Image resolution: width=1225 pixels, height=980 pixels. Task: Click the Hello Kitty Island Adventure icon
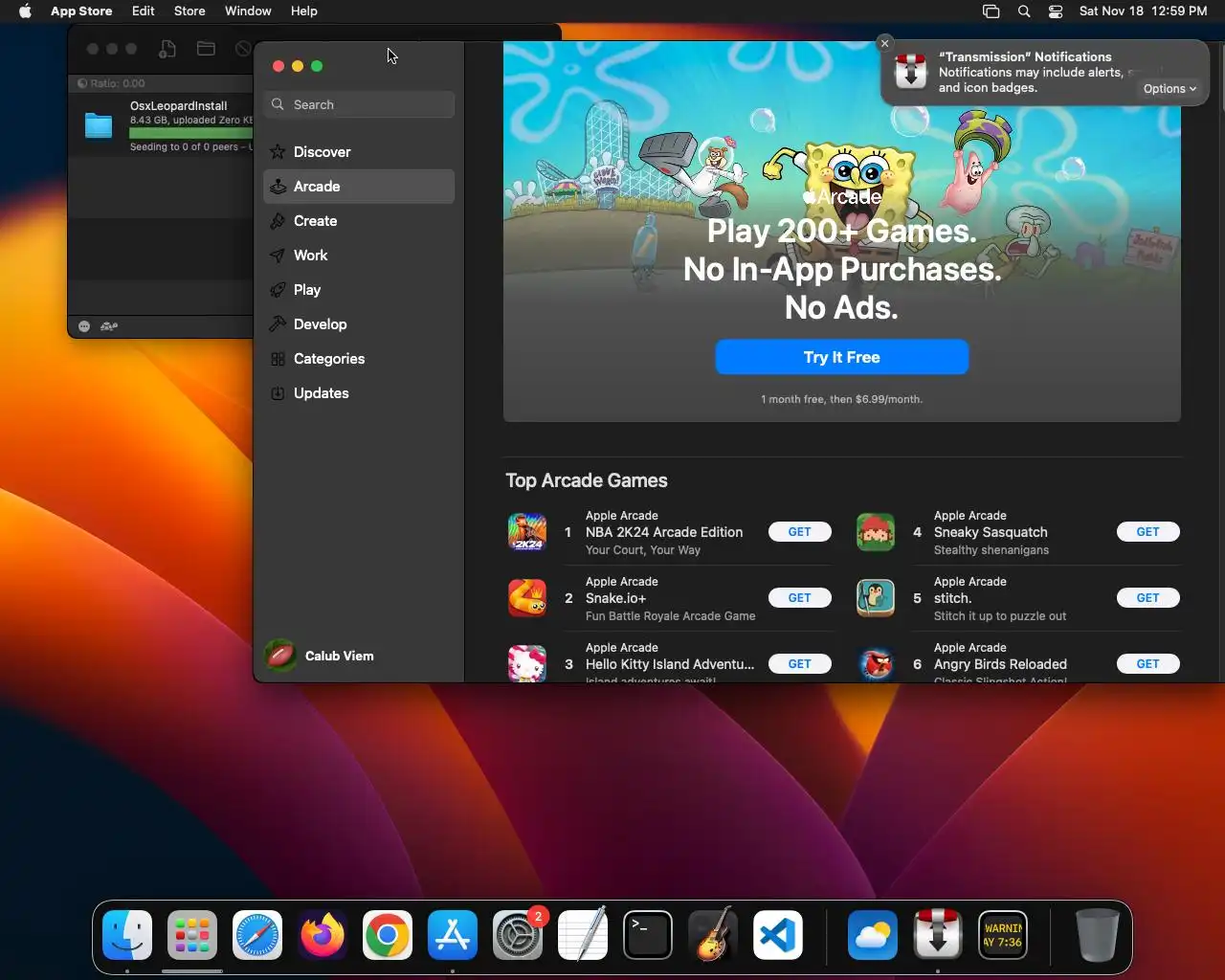coord(527,663)
